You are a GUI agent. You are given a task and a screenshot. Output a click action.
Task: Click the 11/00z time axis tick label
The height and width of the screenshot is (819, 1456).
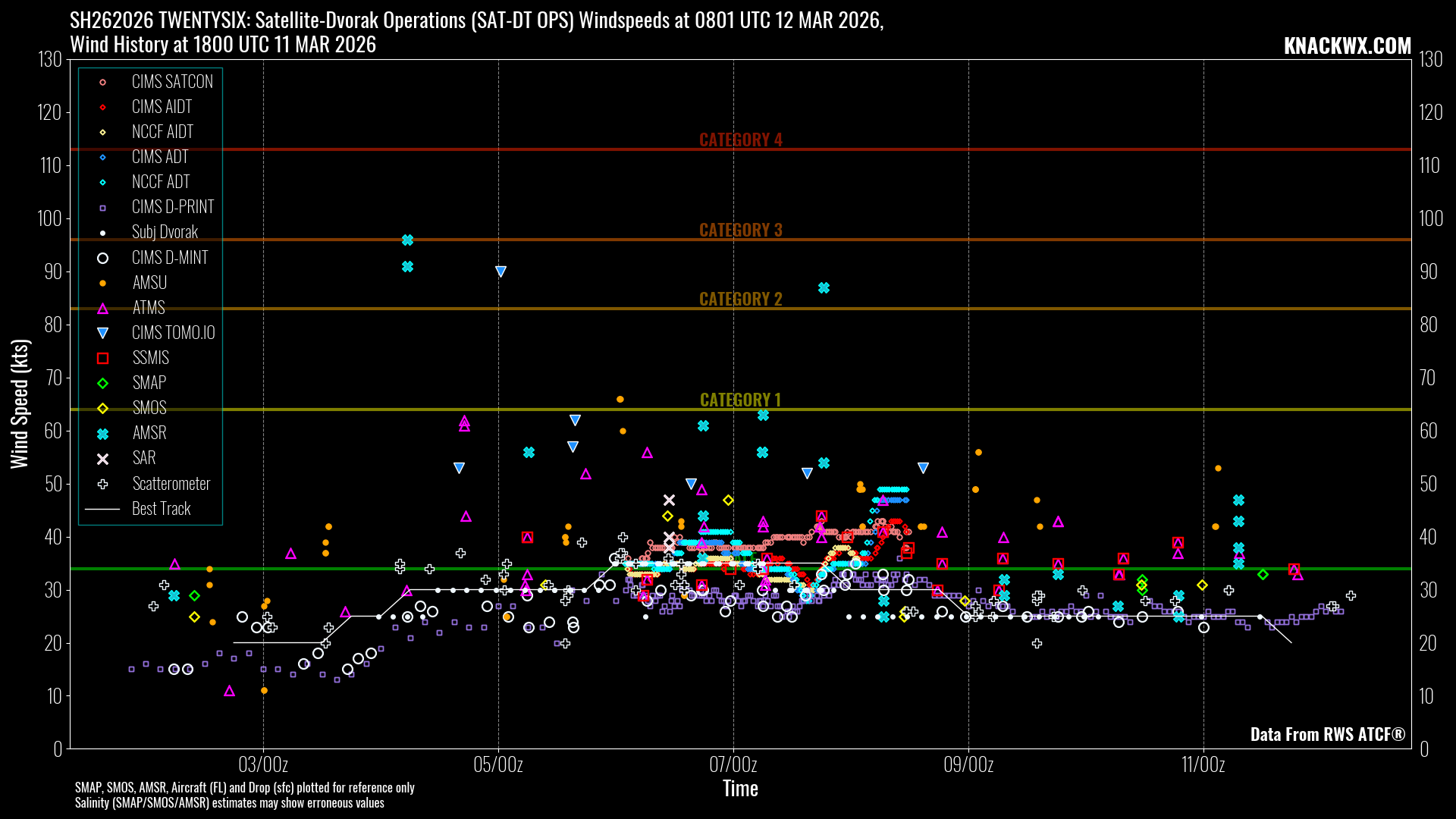tap(1203, 764)
